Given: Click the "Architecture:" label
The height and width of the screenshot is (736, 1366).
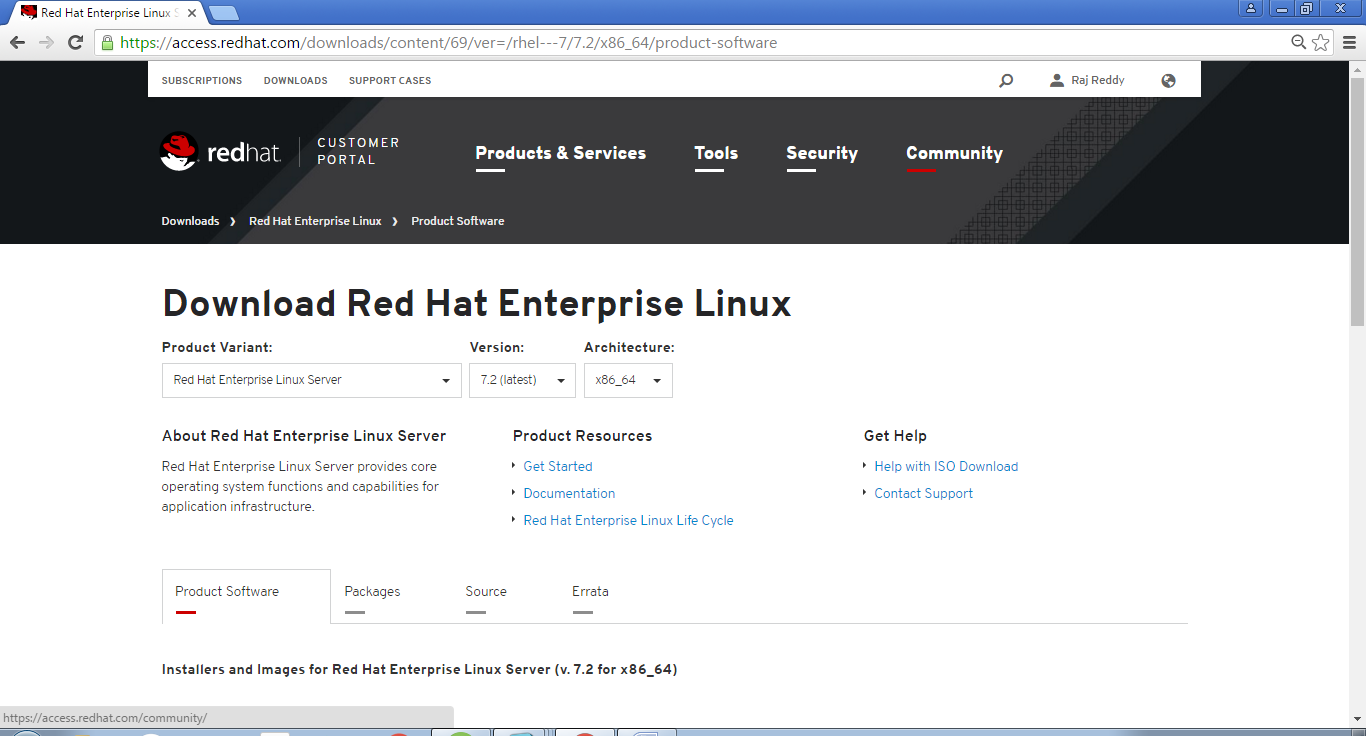Looking at the screenshot, I should (629, 348).
